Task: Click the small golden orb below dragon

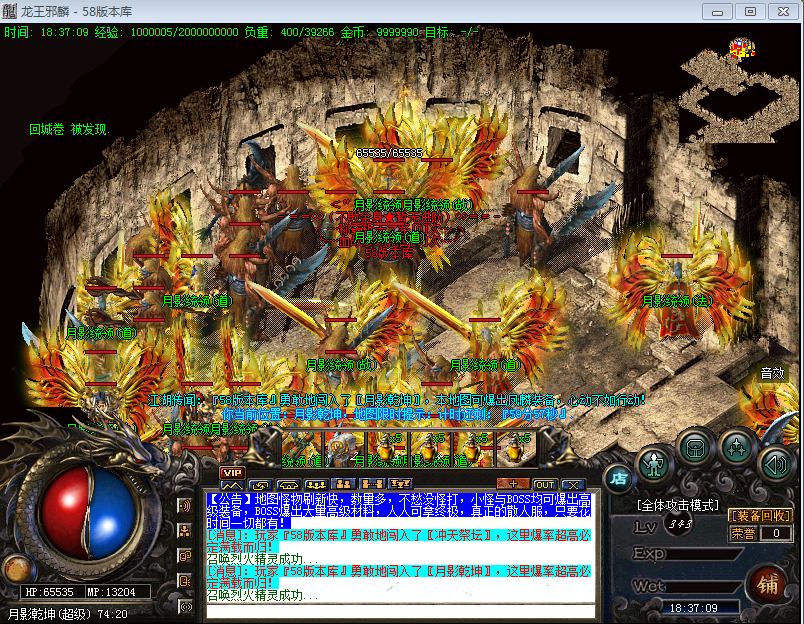Action: coord(17,569)
